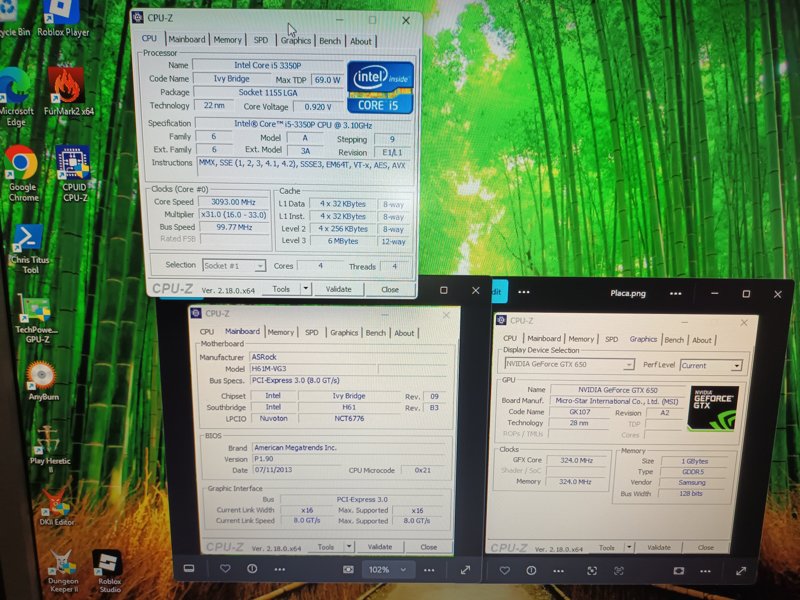Open the SPD tab in the top CPU-Z window
Viewport: 800px width, 600px height.
tap(261, 40)
